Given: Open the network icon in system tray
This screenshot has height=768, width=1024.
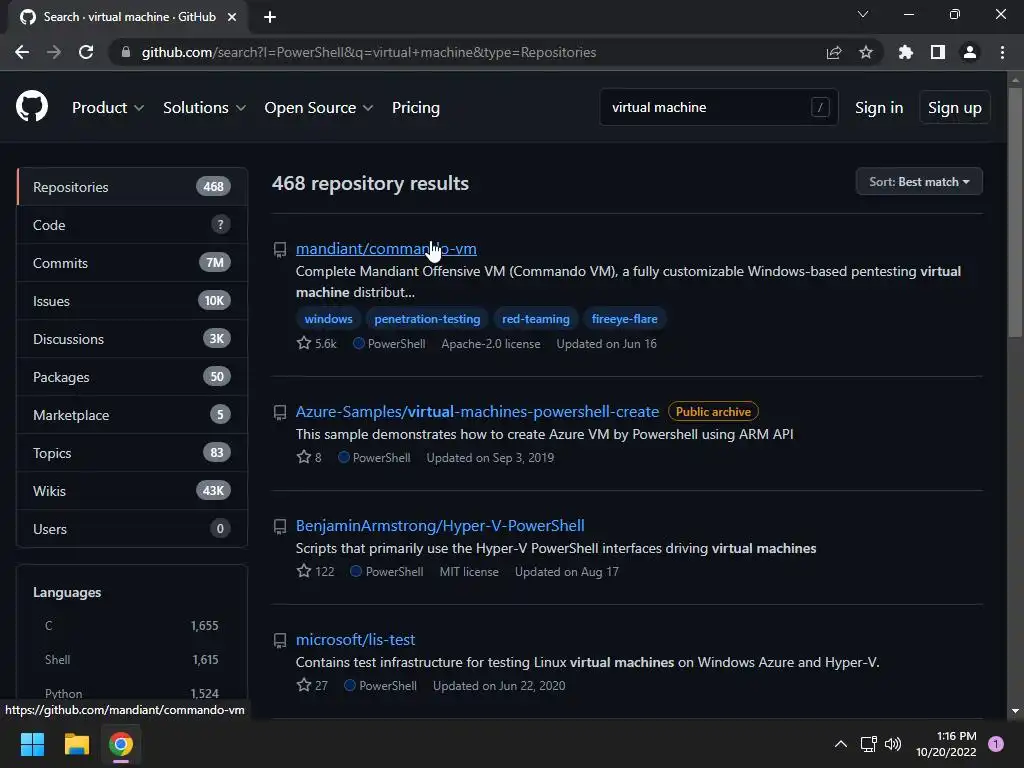Looking at the screenshot, I should click(869, 744).
